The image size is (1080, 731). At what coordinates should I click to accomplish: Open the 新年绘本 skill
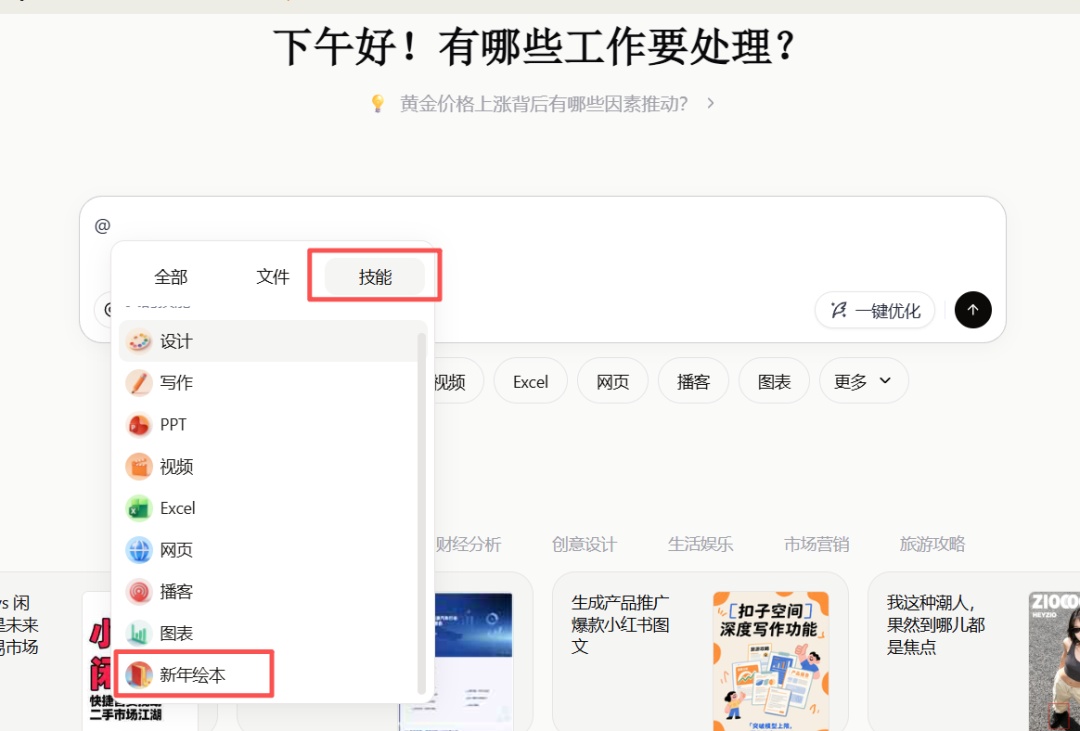pos(193,675)
